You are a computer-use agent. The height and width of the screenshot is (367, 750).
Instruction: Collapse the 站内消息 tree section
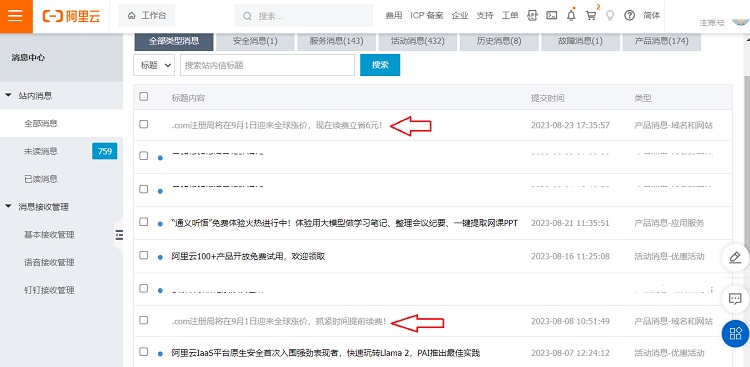[8, 96]
